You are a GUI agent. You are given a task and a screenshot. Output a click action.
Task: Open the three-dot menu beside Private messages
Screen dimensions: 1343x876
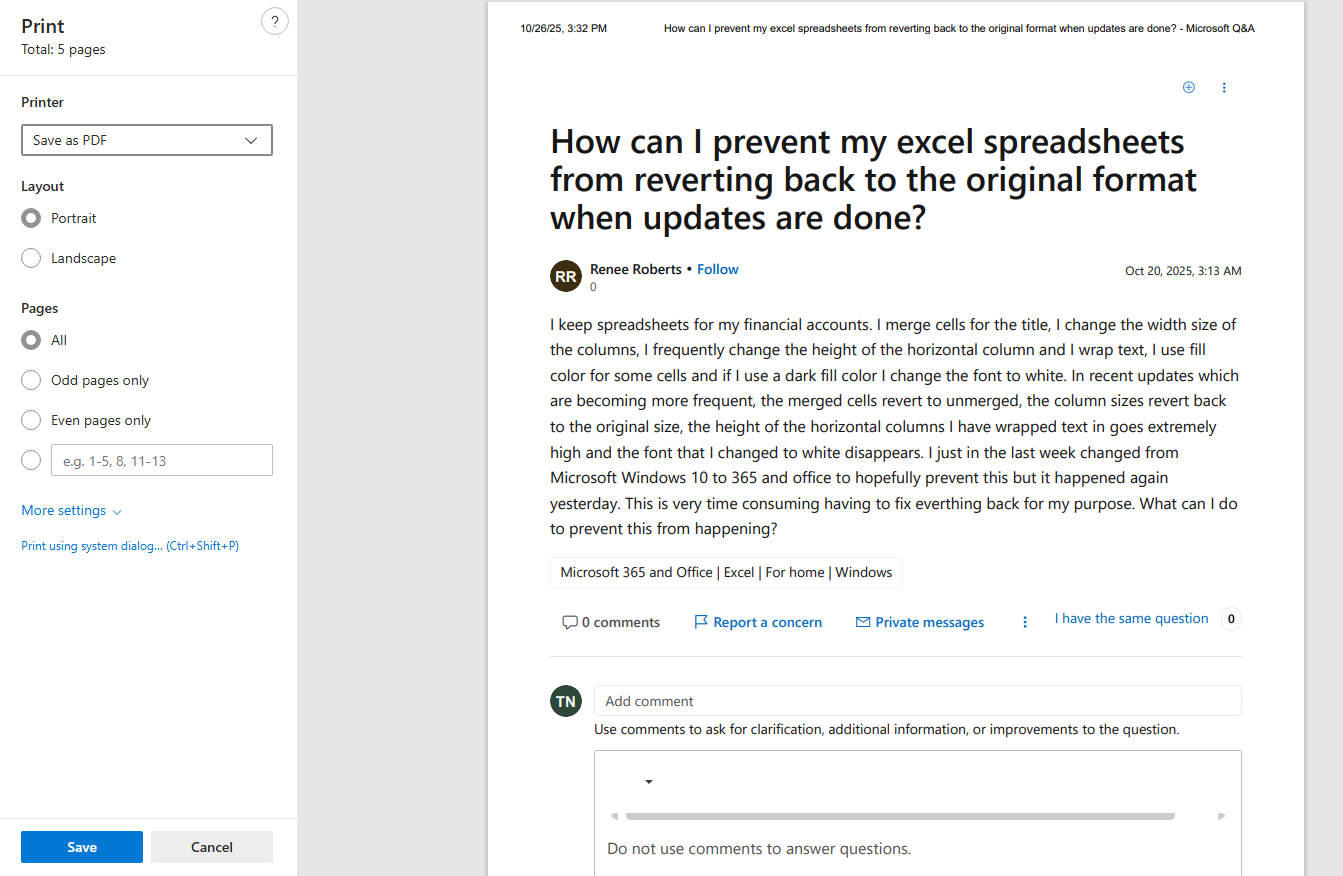coord(1025,622)
